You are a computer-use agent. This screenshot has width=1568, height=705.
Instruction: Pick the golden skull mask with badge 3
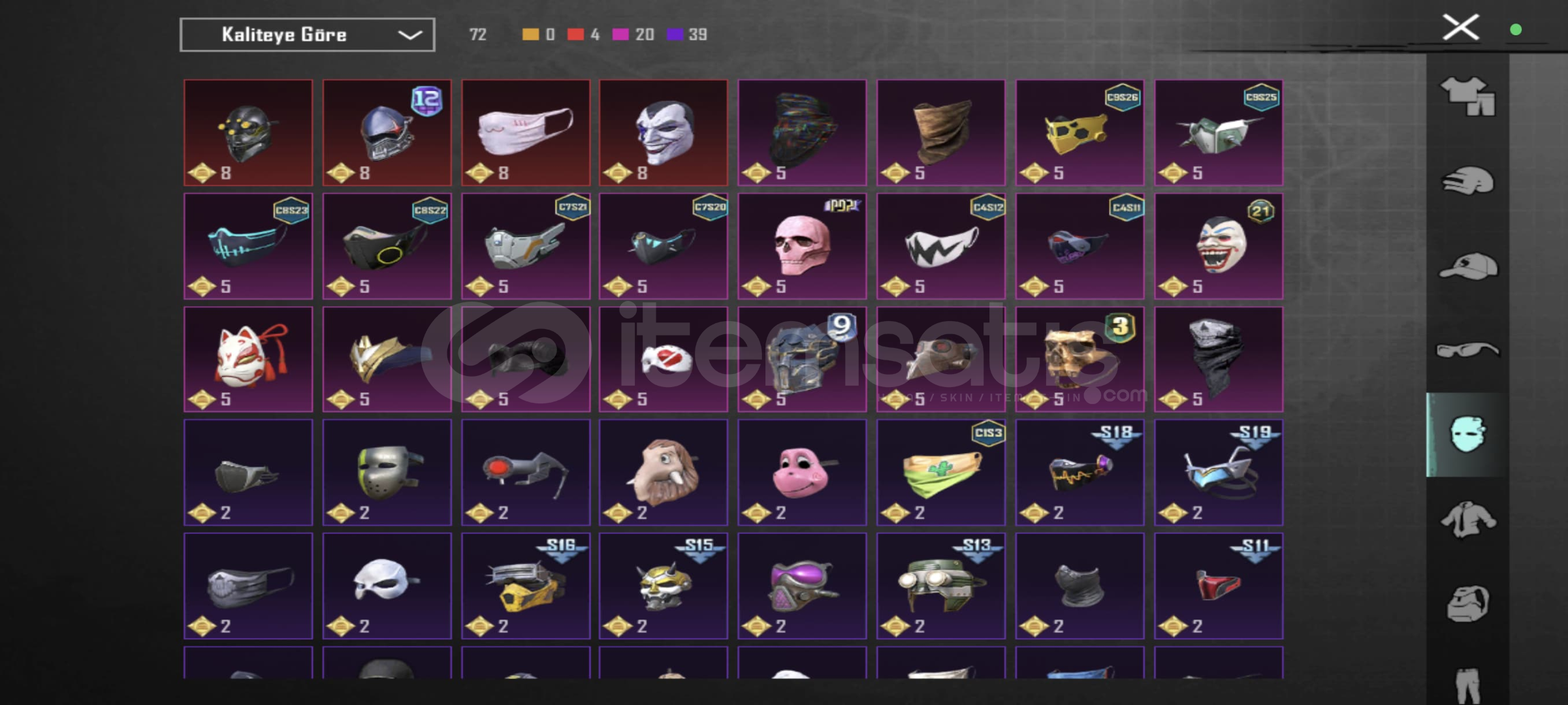(x=1080, y=359)
